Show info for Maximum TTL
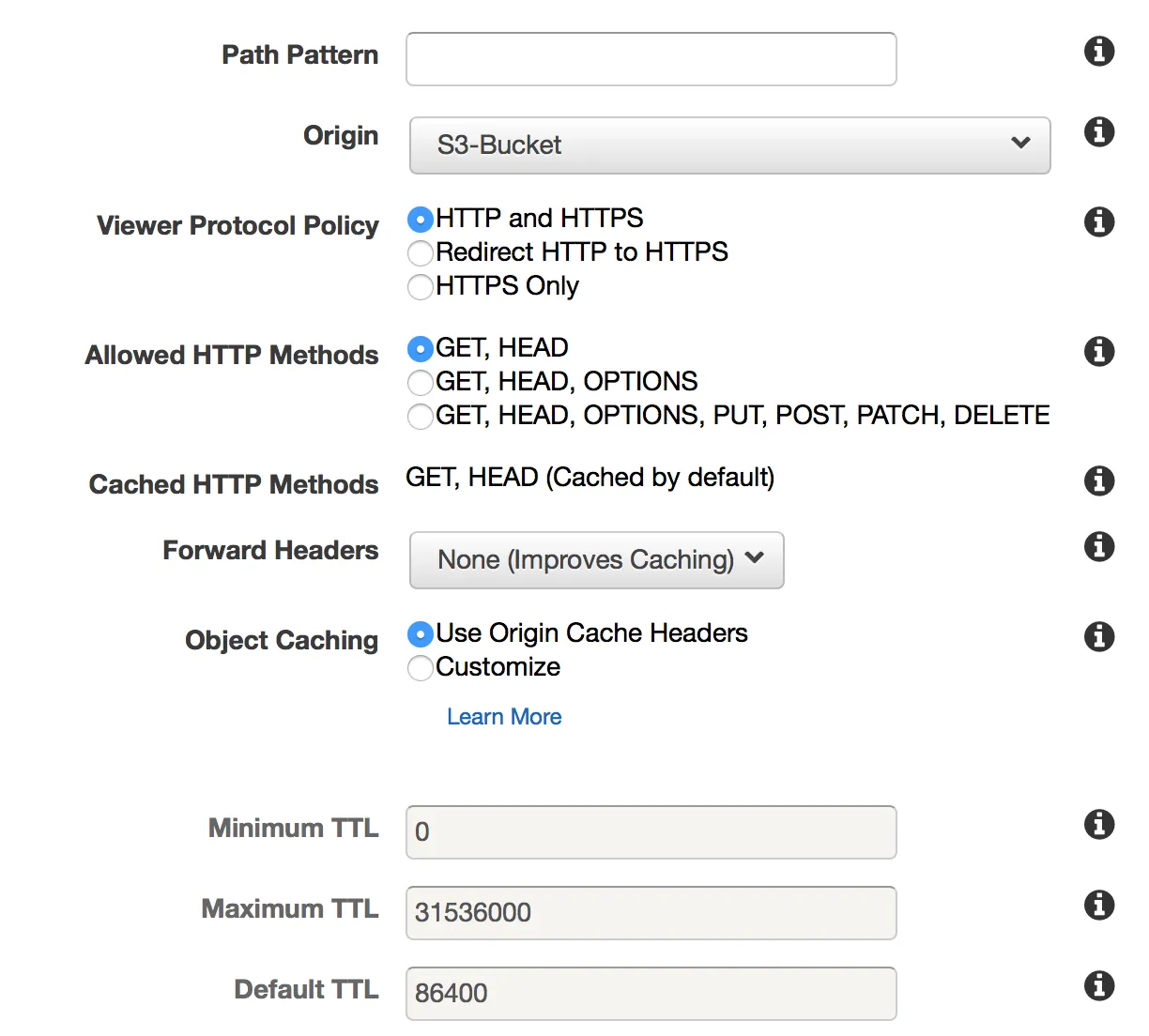Screen dimensions: 1149x1036 pos(1098,905)
